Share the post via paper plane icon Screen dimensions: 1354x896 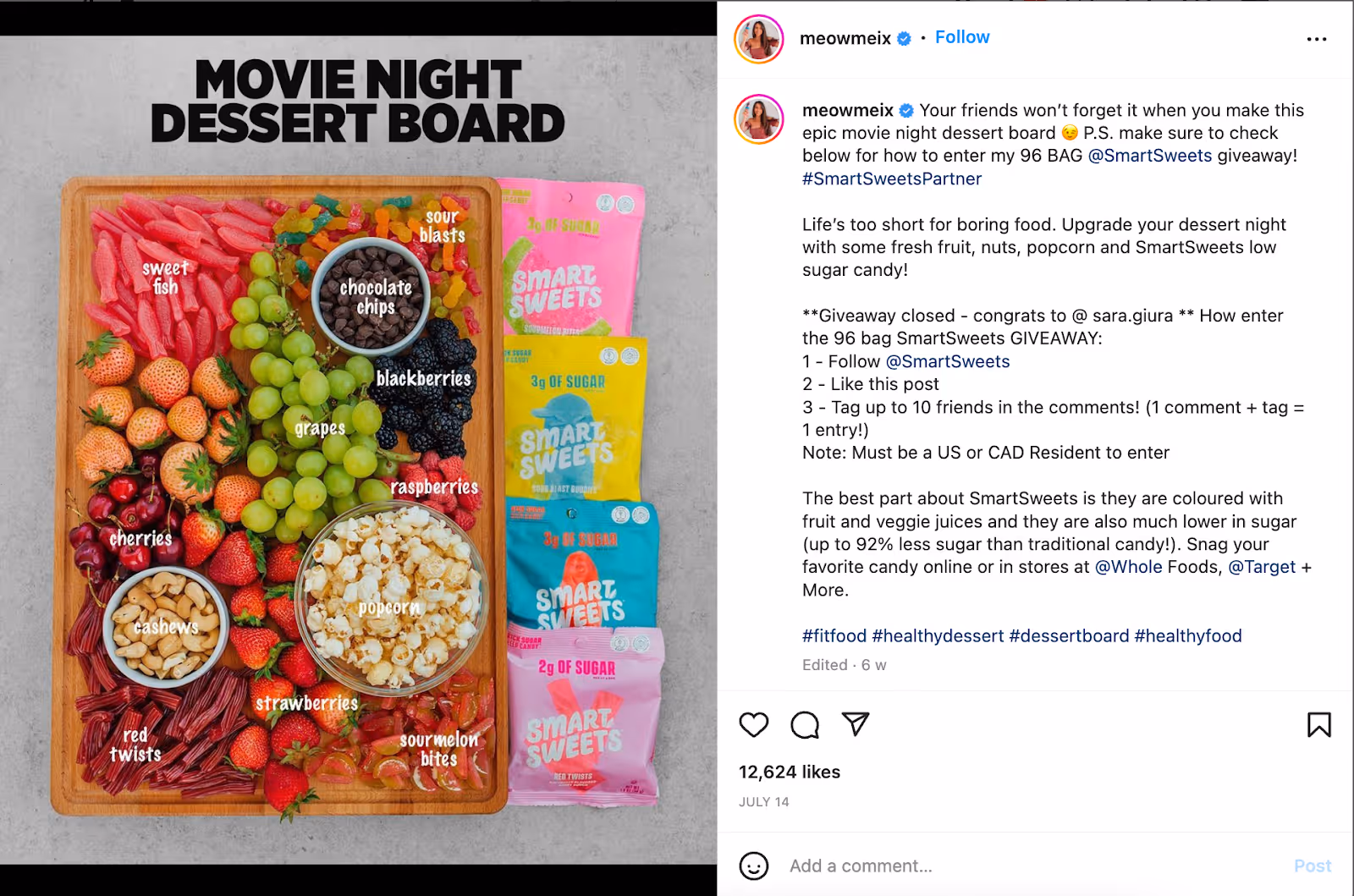856,724
